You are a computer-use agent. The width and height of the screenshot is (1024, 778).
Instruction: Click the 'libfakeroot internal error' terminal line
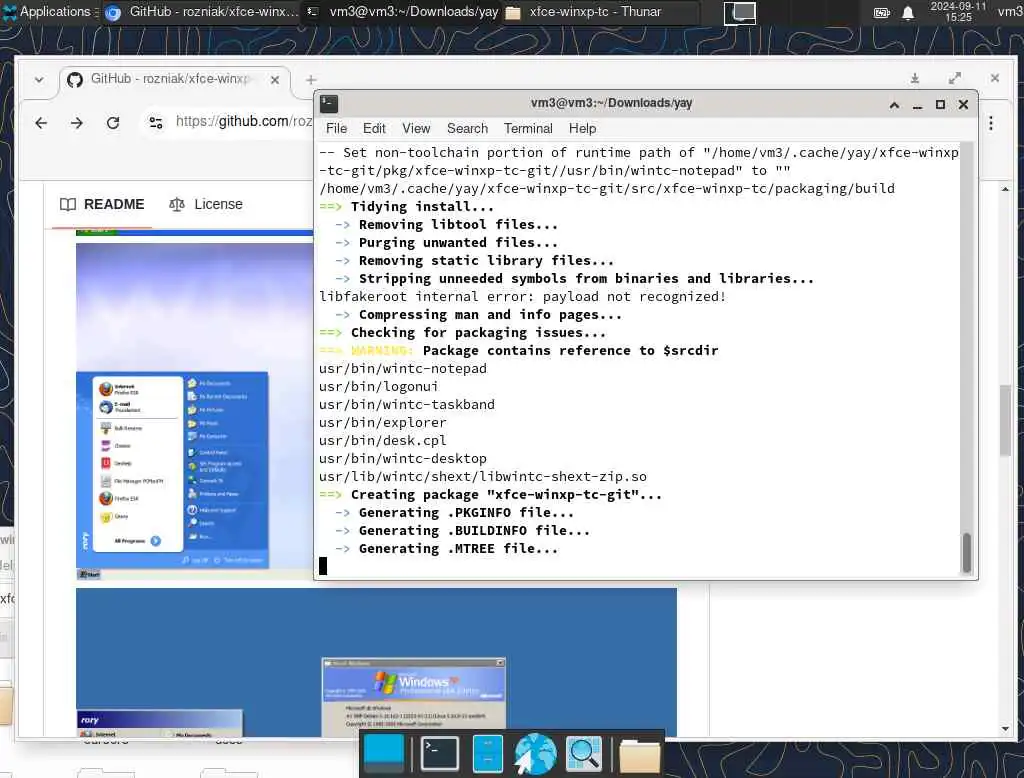tap(522, 297)
